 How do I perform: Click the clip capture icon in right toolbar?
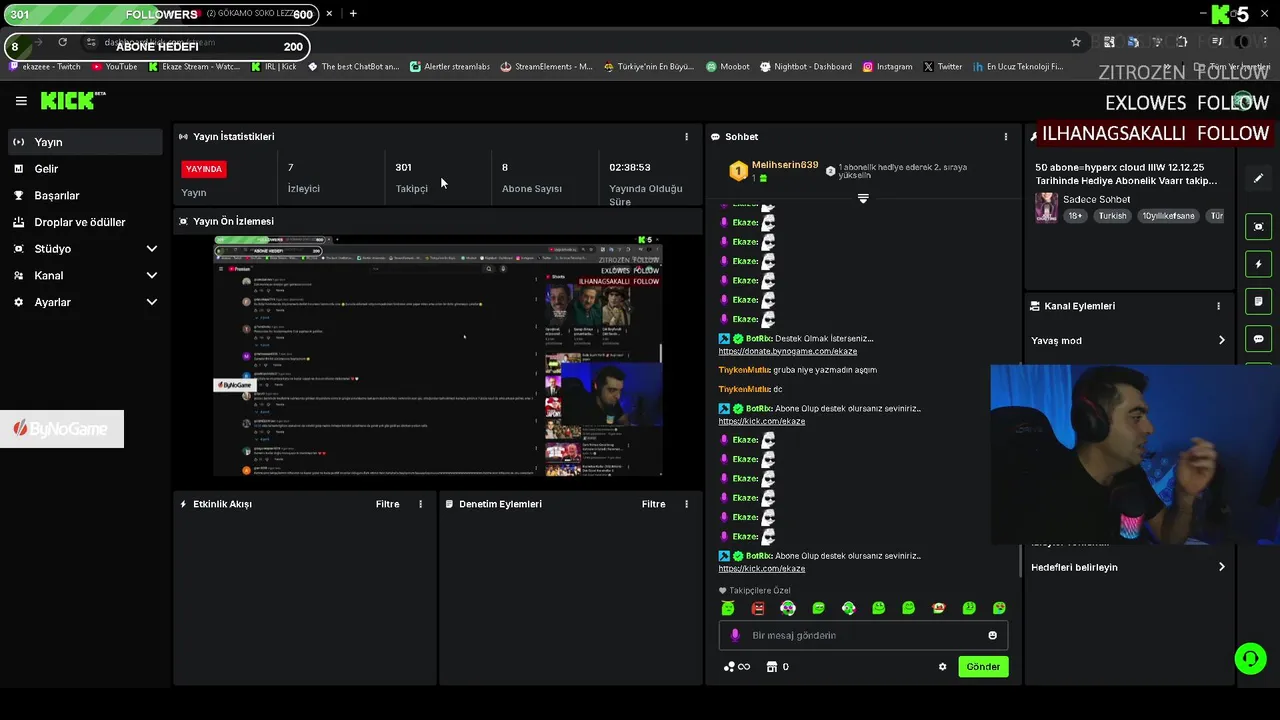[1259, 227]
